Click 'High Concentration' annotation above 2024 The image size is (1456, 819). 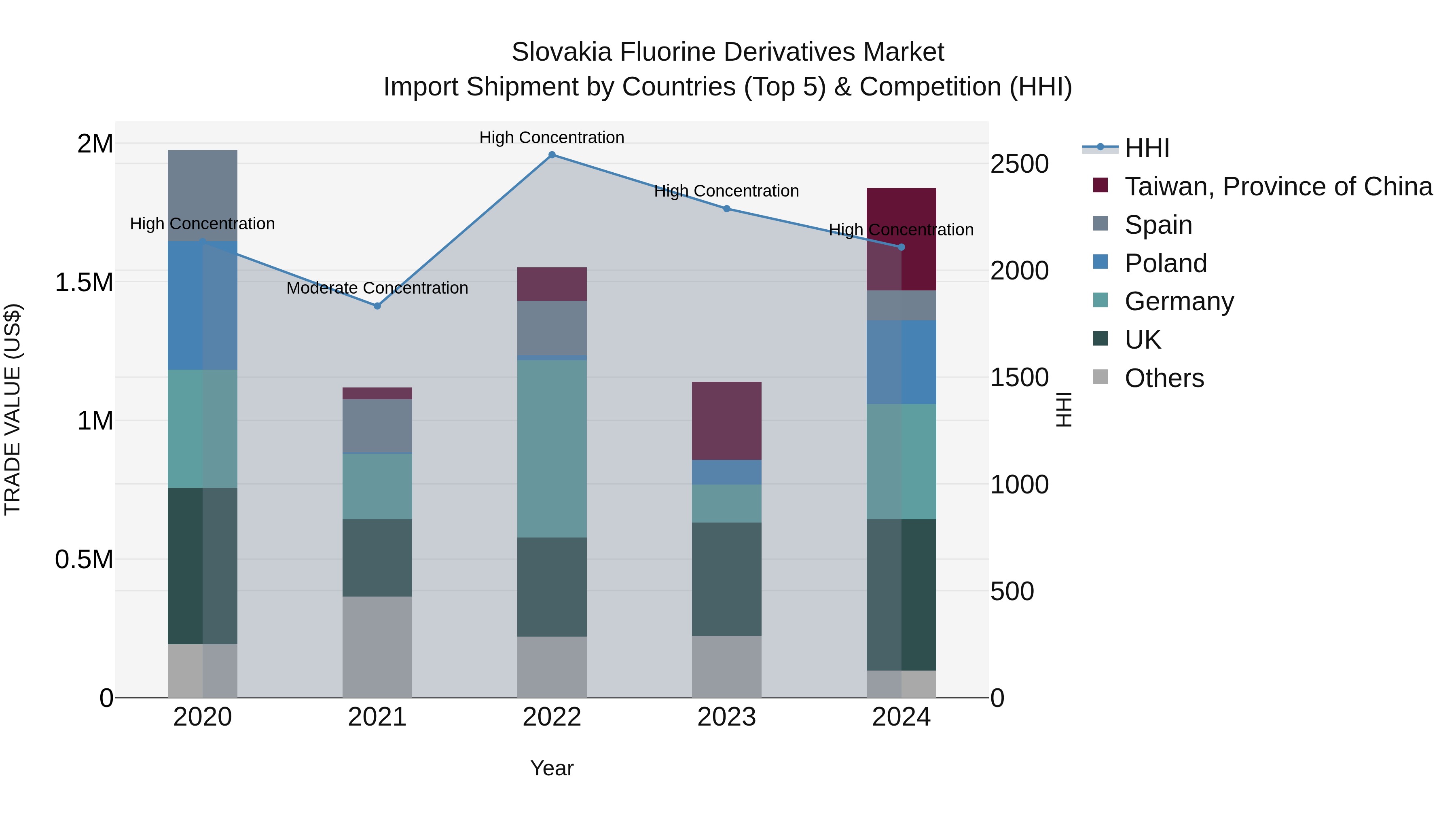click(x=902, y=230)
